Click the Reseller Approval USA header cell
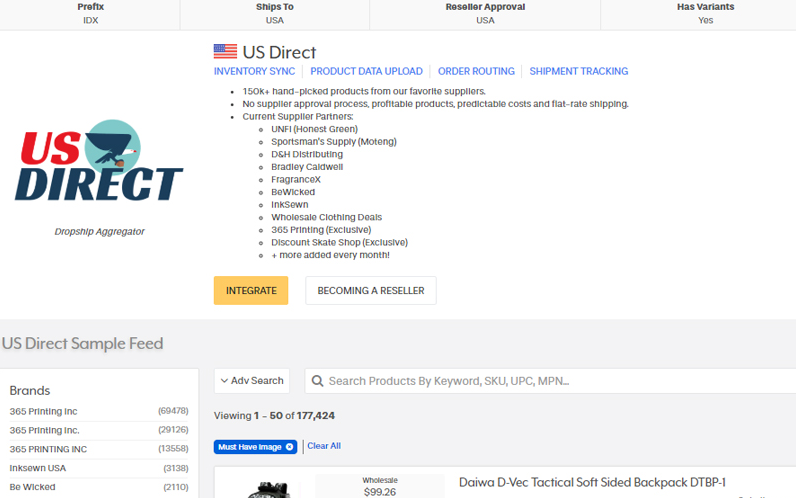 485,14
